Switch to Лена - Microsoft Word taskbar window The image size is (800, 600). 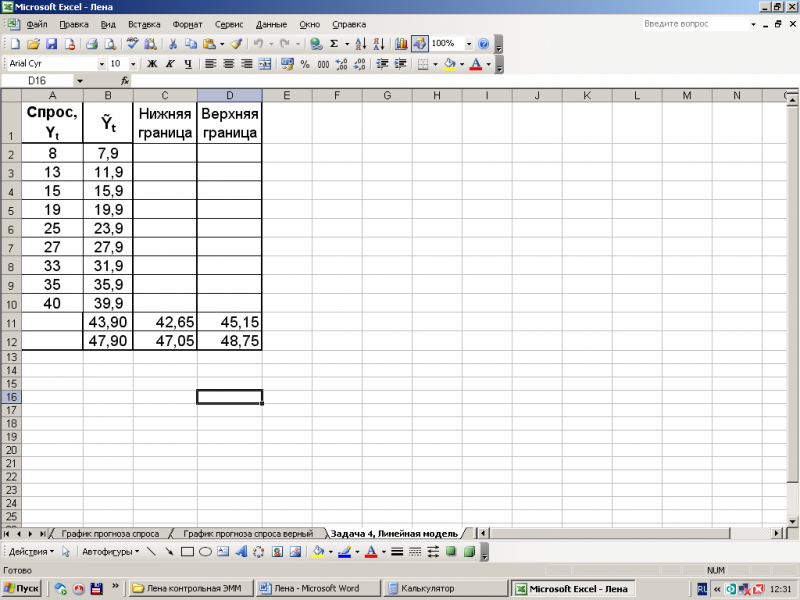(x=317, y=588)
